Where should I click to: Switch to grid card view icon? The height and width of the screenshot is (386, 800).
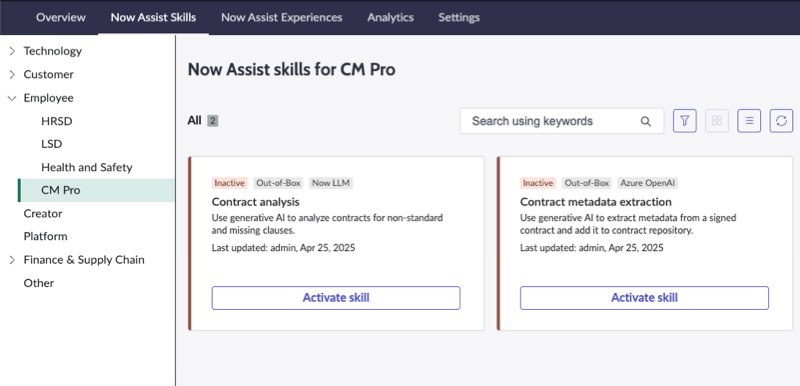(717, 121)
